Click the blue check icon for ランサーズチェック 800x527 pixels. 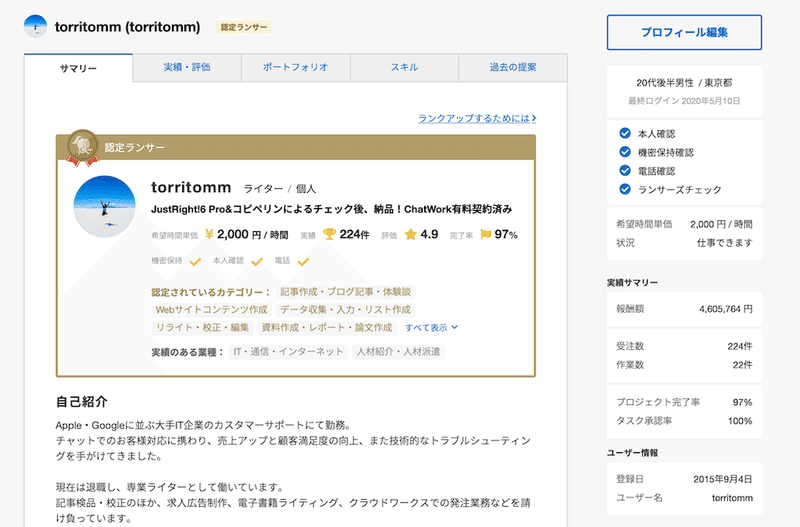coord(625,189)
